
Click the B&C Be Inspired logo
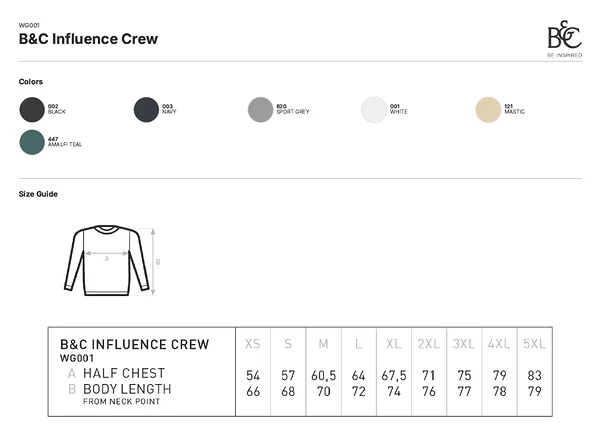(x=564, y=39)
